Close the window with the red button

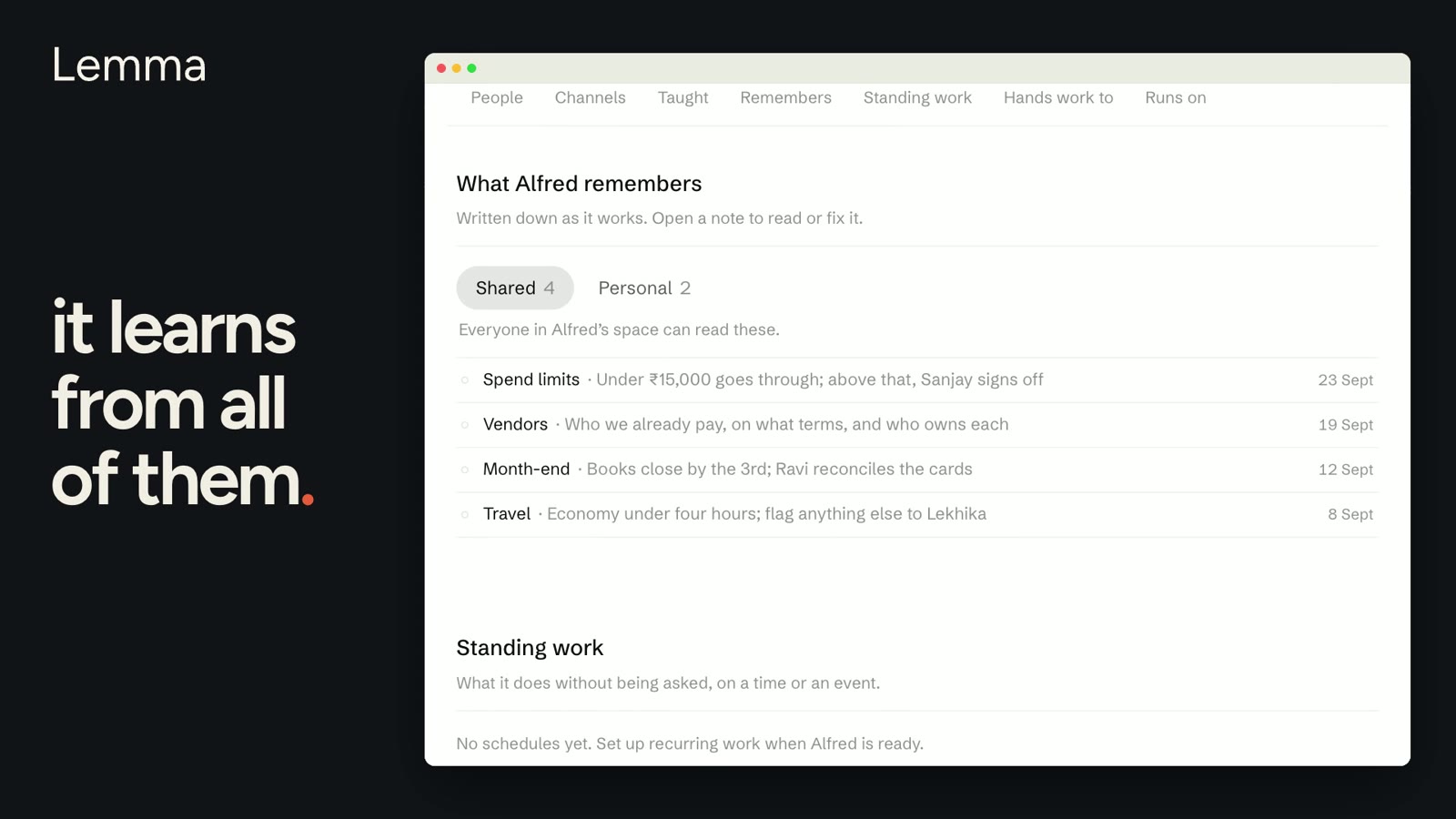pyautogui.click(x=441, y=68)
